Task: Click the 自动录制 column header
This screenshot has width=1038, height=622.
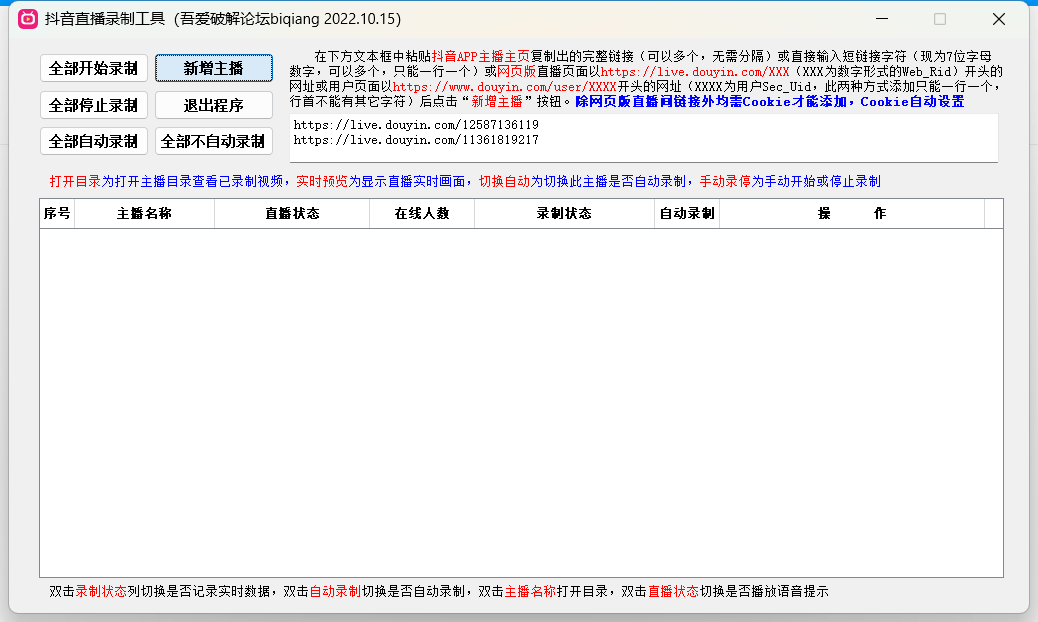Action: [687, 214]
